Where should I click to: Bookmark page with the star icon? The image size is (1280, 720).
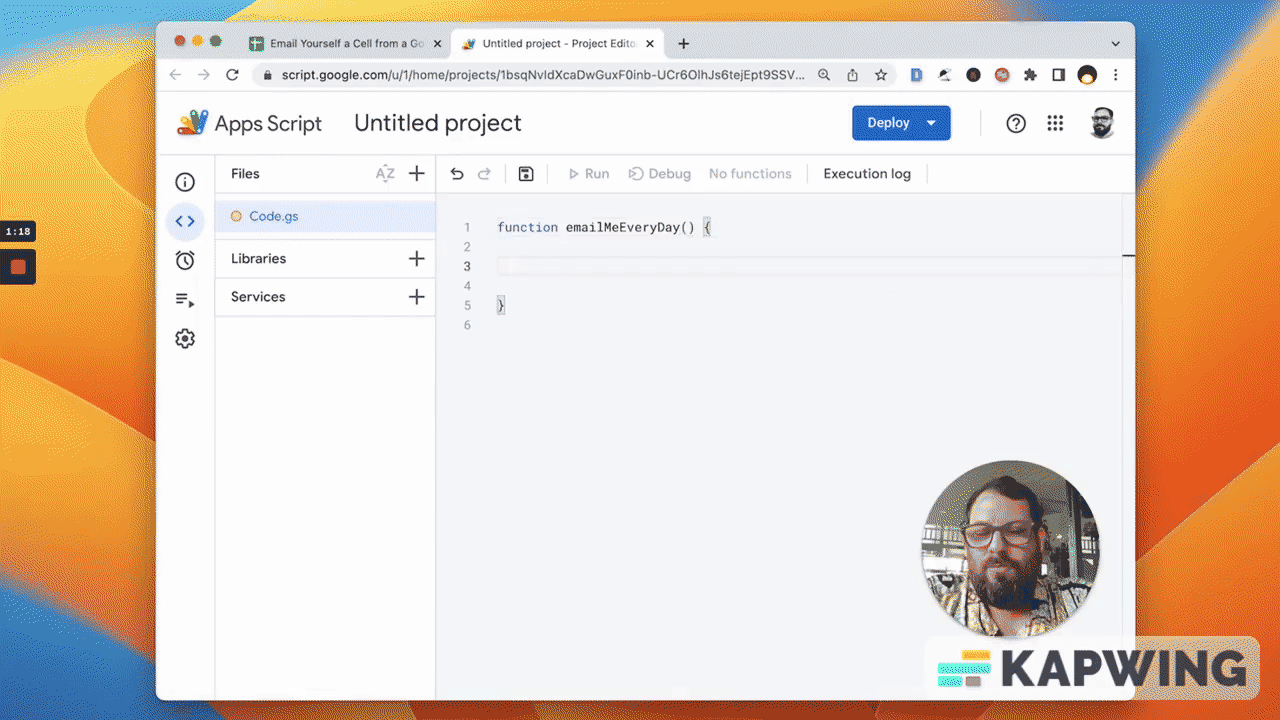881,75
